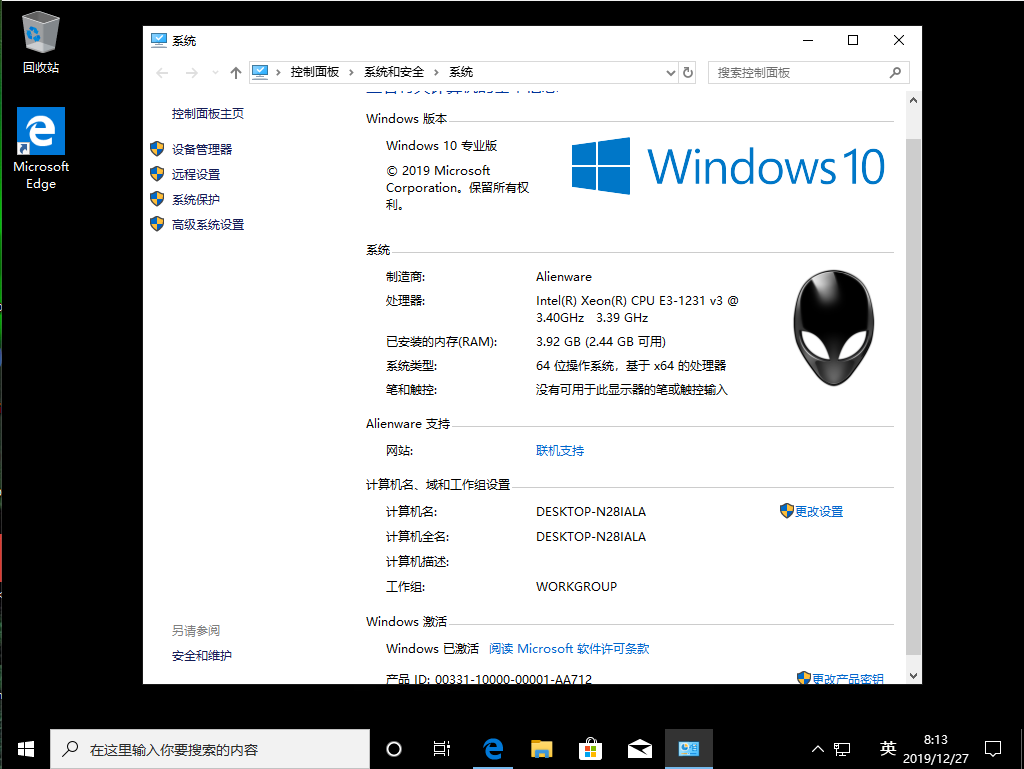Open Recycle Bin desktop icon
The width and height of the screenshot is (1024, 769).
(41, 42)
